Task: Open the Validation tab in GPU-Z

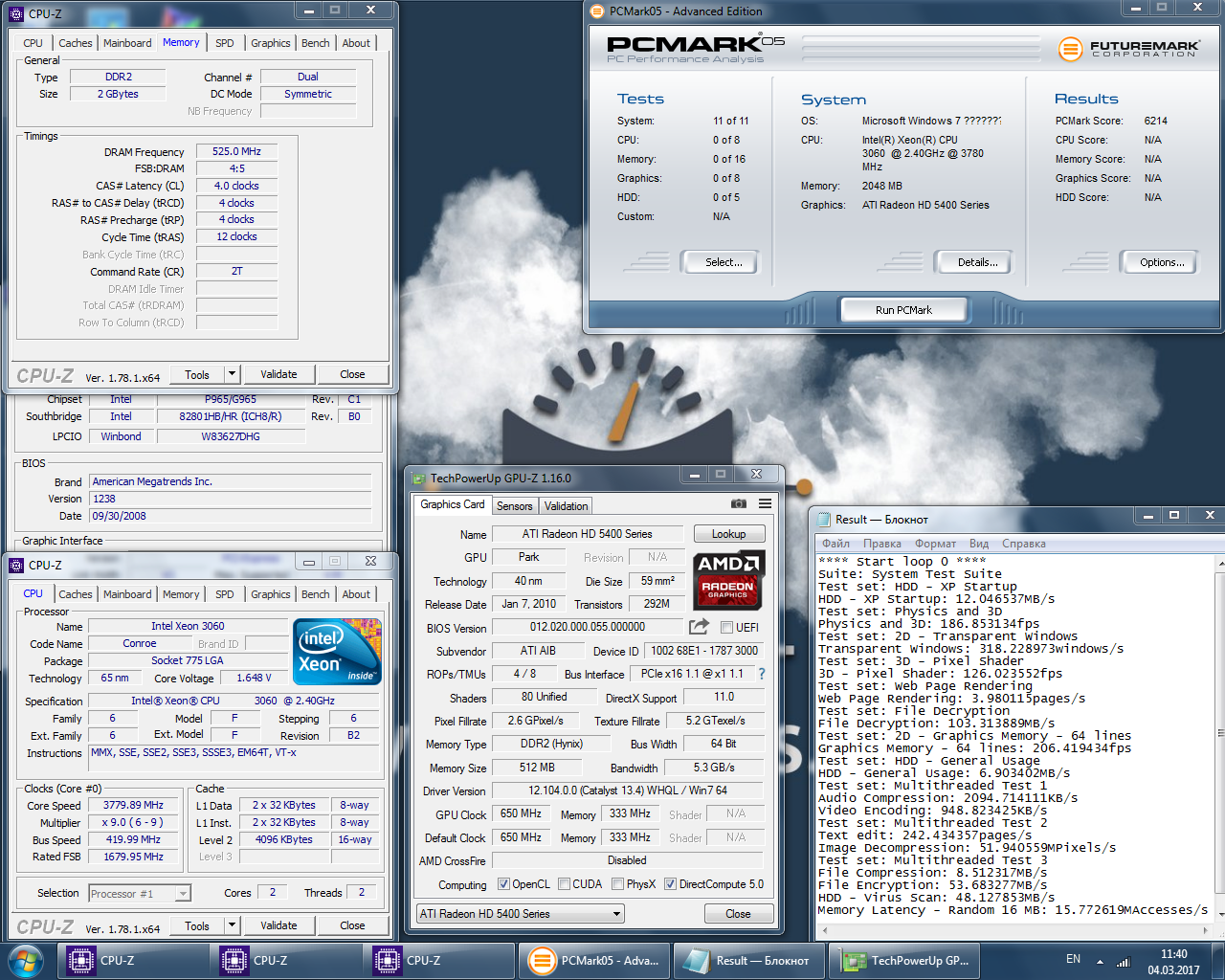Action: tap(566, 506)
